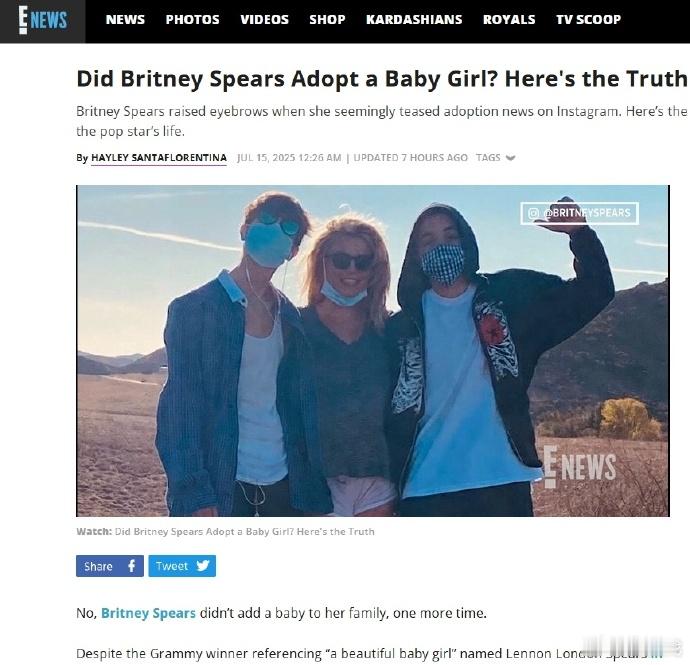Click the E! News logo

pyautogui.click(x=43, y=20)
